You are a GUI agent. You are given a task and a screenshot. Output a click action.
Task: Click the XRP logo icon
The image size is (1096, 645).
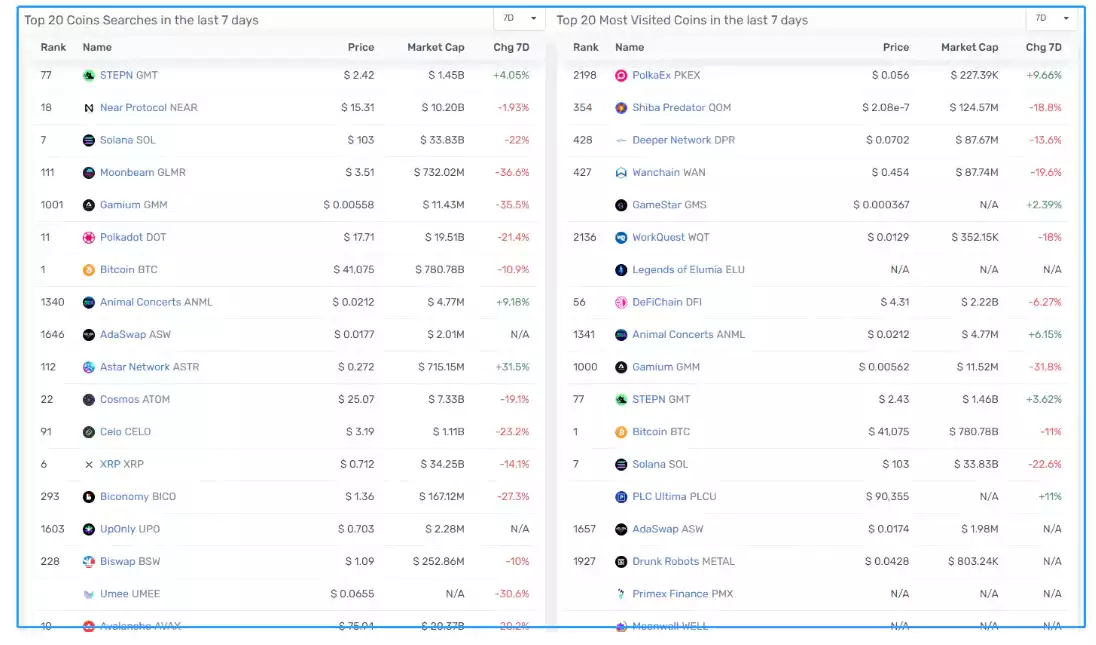pyautogui.click(x=89, y=464)
